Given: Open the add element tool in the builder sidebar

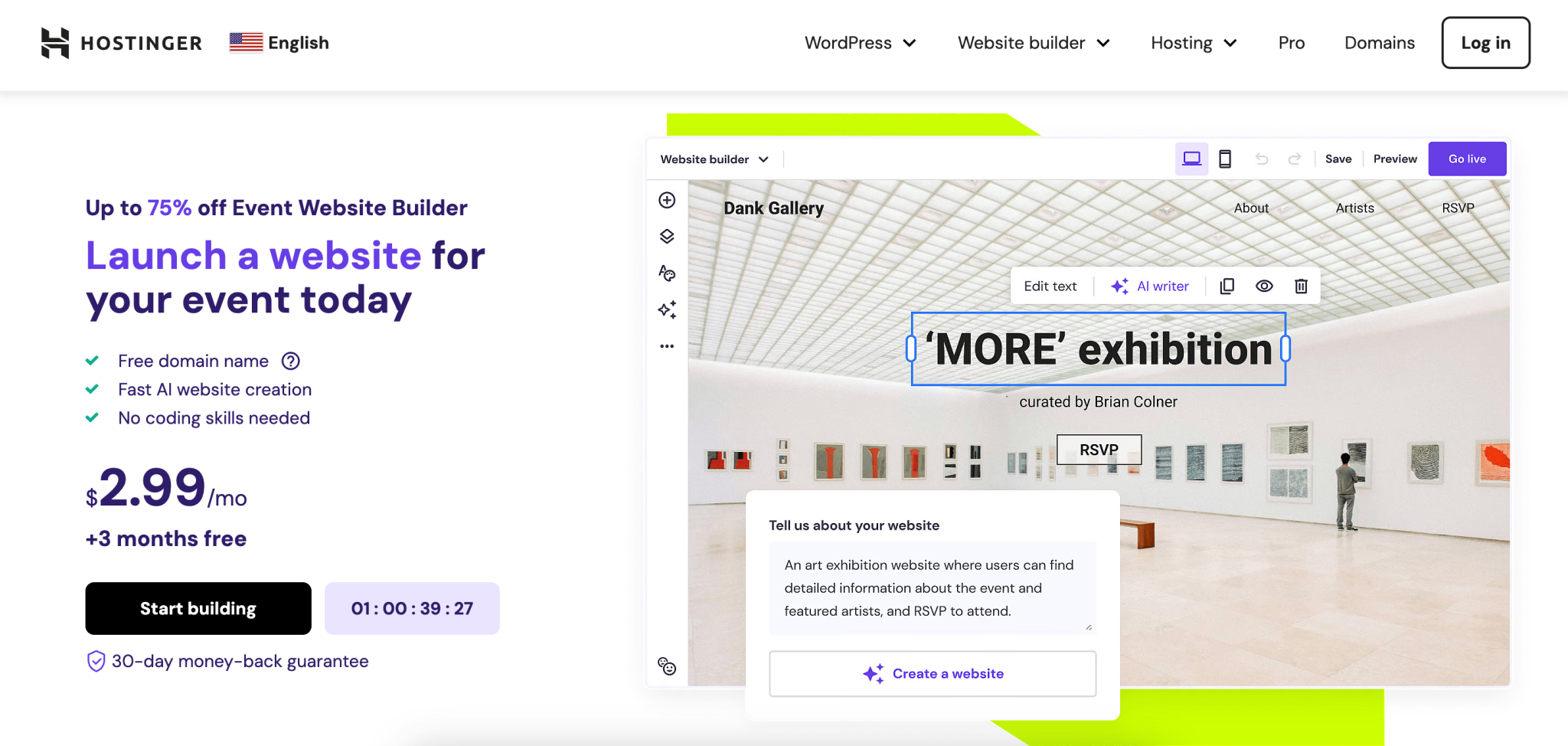Looking at the screenshot, I should [667, 200].
